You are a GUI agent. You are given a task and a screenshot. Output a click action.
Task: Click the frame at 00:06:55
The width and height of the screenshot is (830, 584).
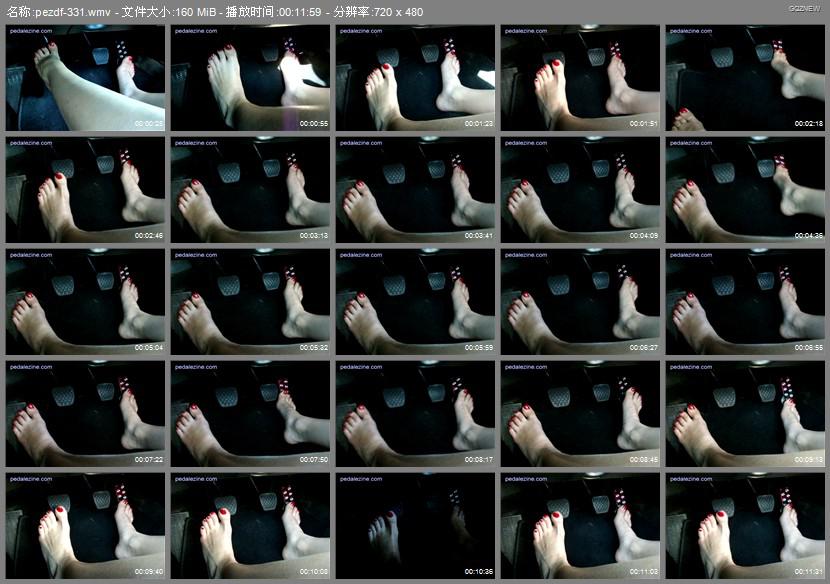click(745, 302)
